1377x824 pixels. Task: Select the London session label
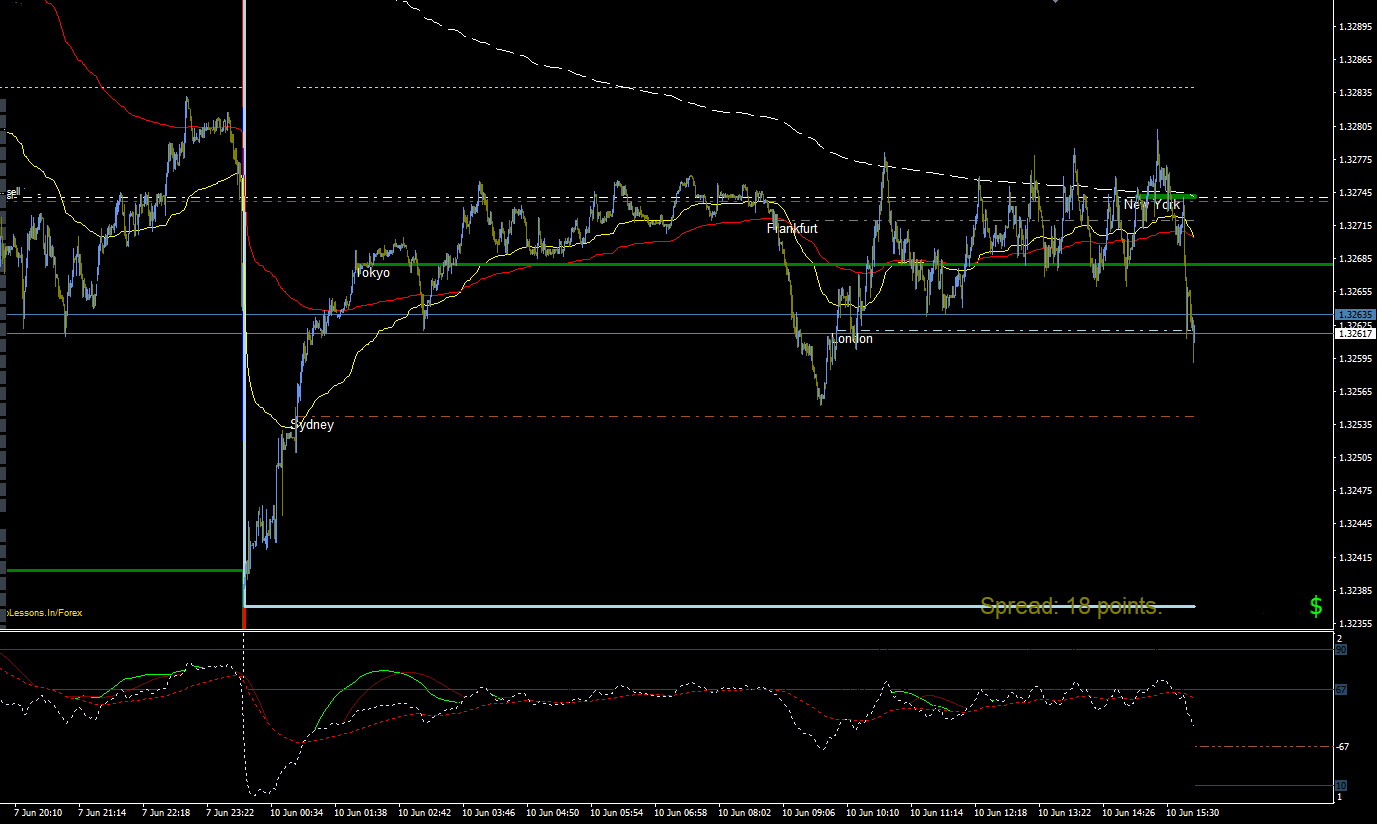tap(852, 339)
